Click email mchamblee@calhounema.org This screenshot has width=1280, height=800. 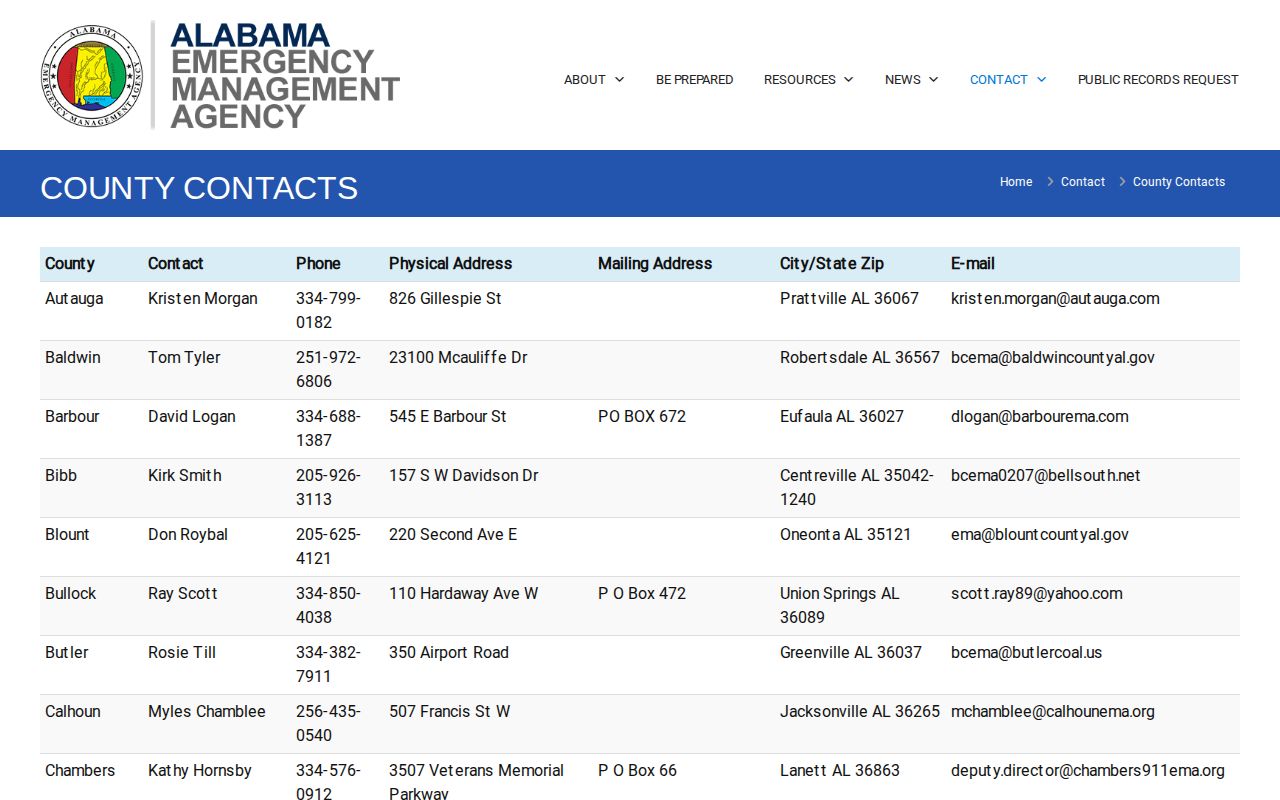point(1053,712)
